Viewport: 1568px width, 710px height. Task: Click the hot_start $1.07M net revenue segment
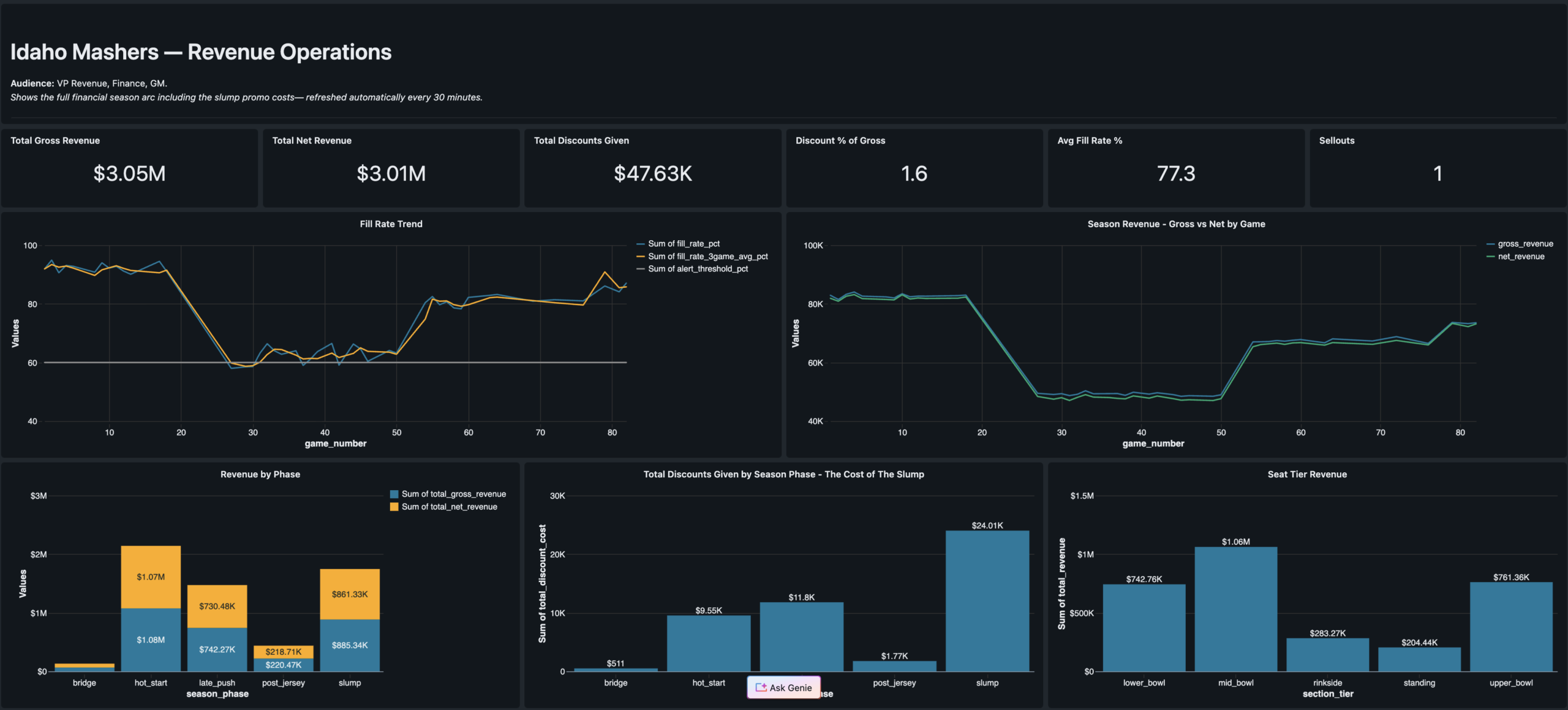[x=151, y=577]
